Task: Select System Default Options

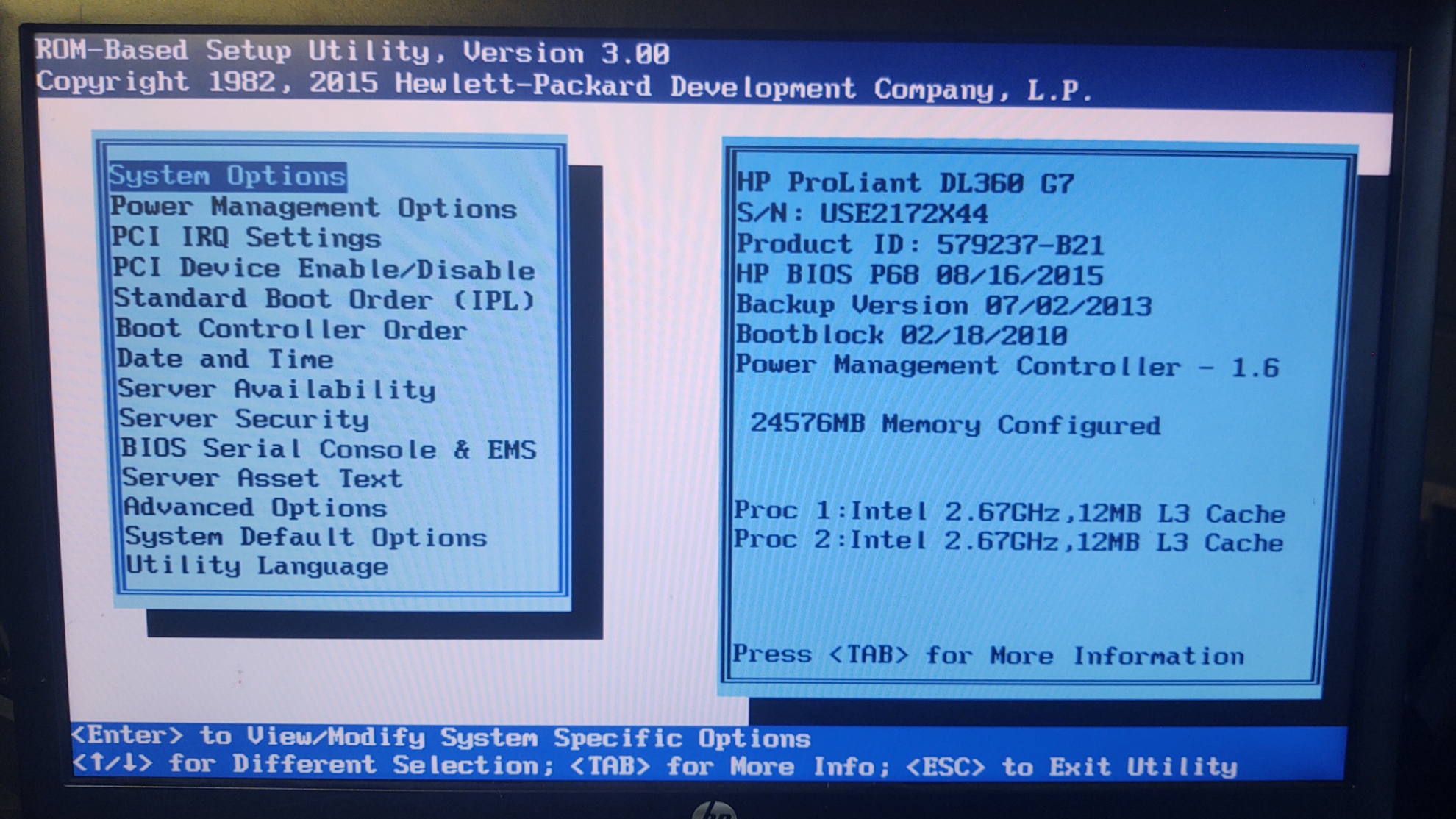Action: [306, 537]
